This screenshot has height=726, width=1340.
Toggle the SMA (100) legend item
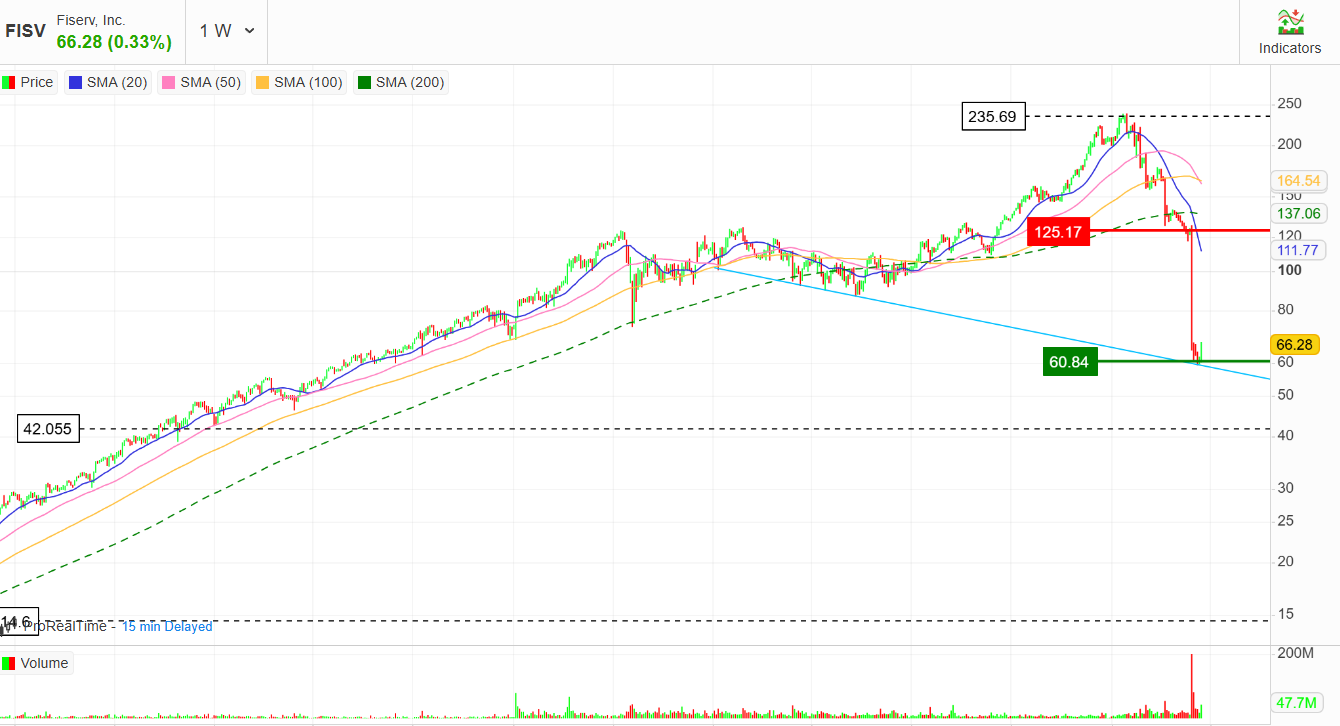299,82
